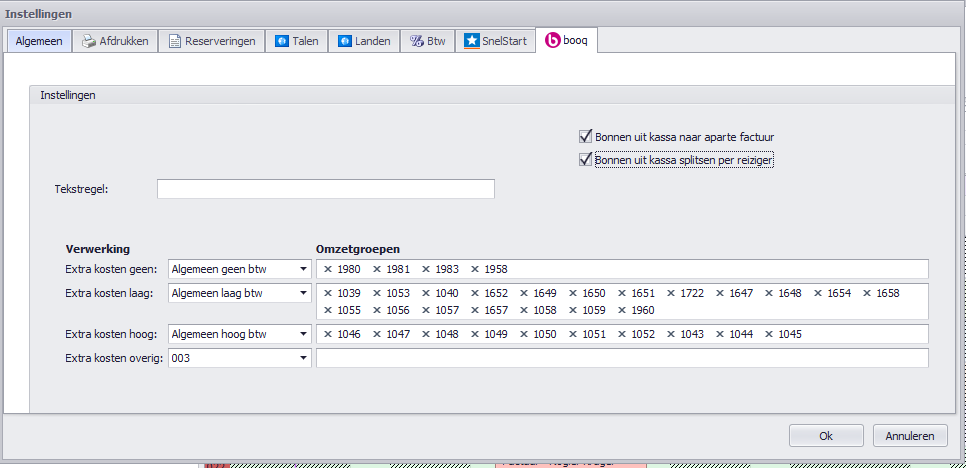This screenshot has height=468, width=966.
Task: Toggle Bonnen uit kassa naar aparte factuur
Action: [x=585, y=136]
